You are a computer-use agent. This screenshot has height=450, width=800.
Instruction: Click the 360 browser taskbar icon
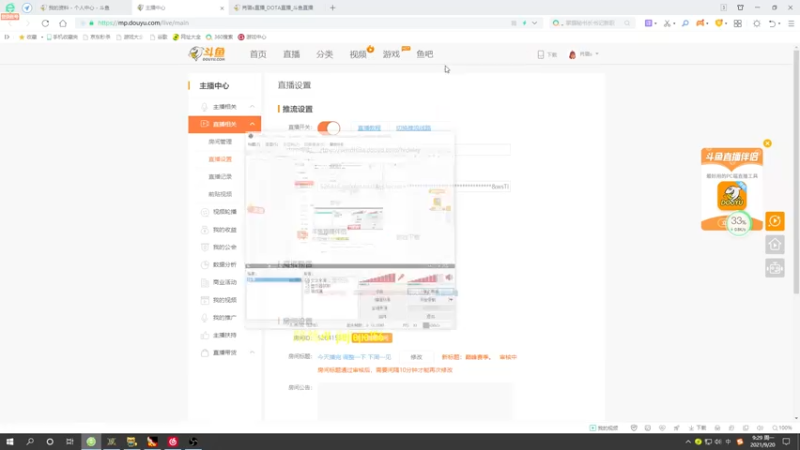pyautogui.click(x=91, y=441)
